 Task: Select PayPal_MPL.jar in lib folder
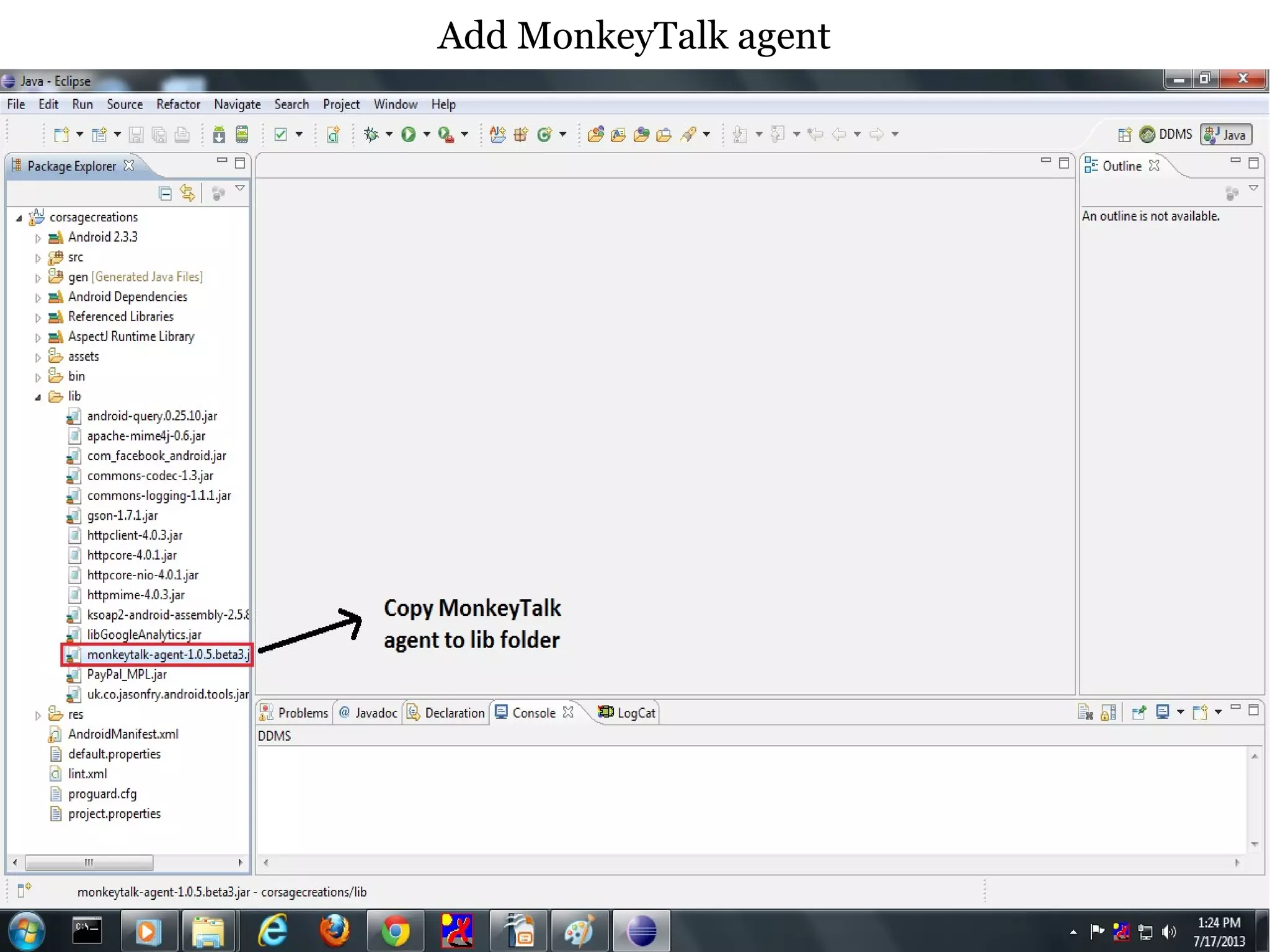click(x=117, y=675)
